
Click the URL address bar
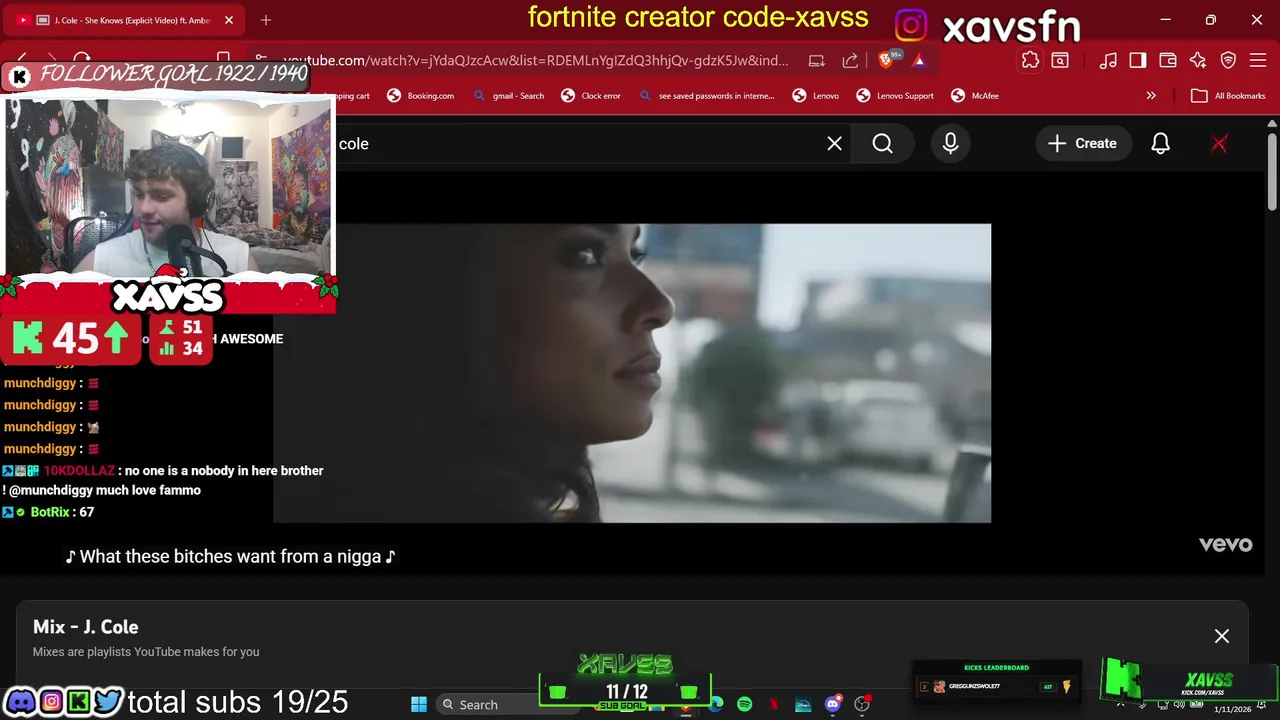(535, 61)
